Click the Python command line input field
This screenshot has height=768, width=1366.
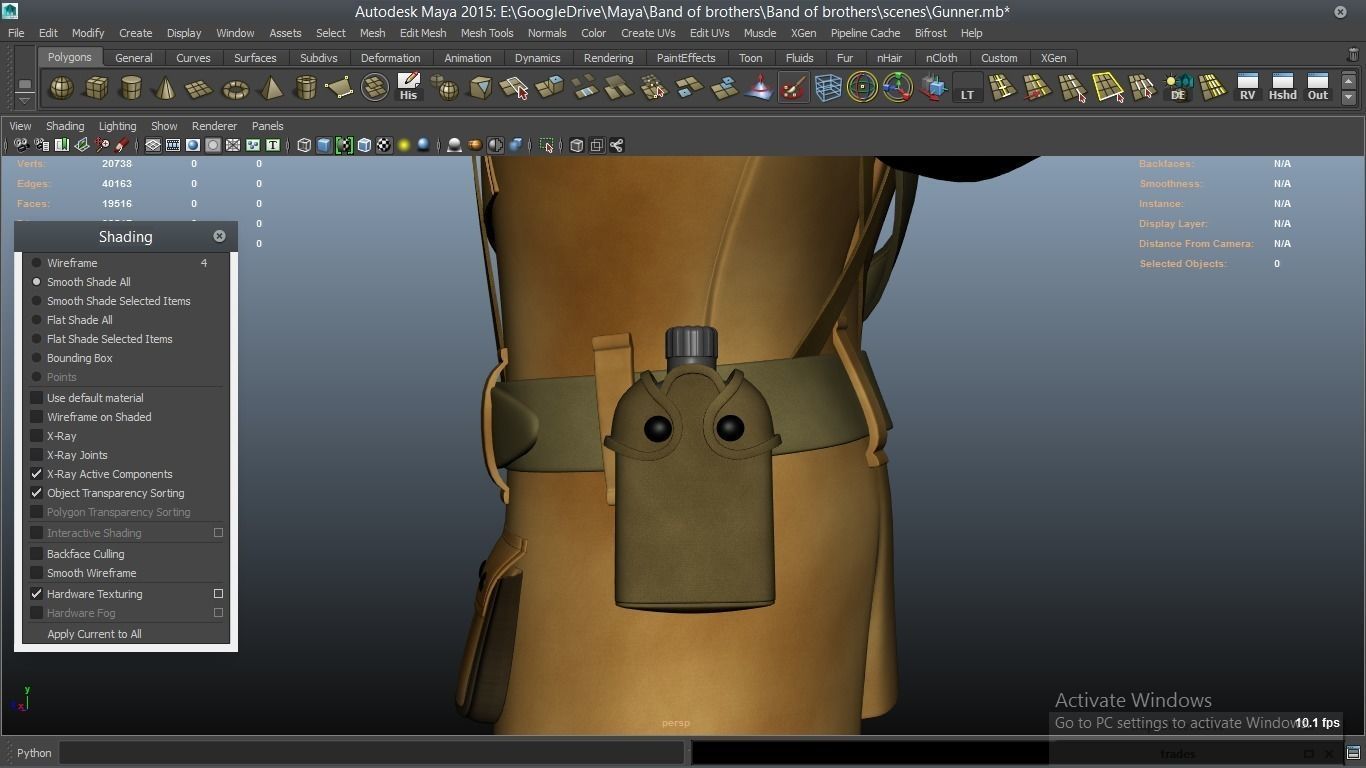372,753
